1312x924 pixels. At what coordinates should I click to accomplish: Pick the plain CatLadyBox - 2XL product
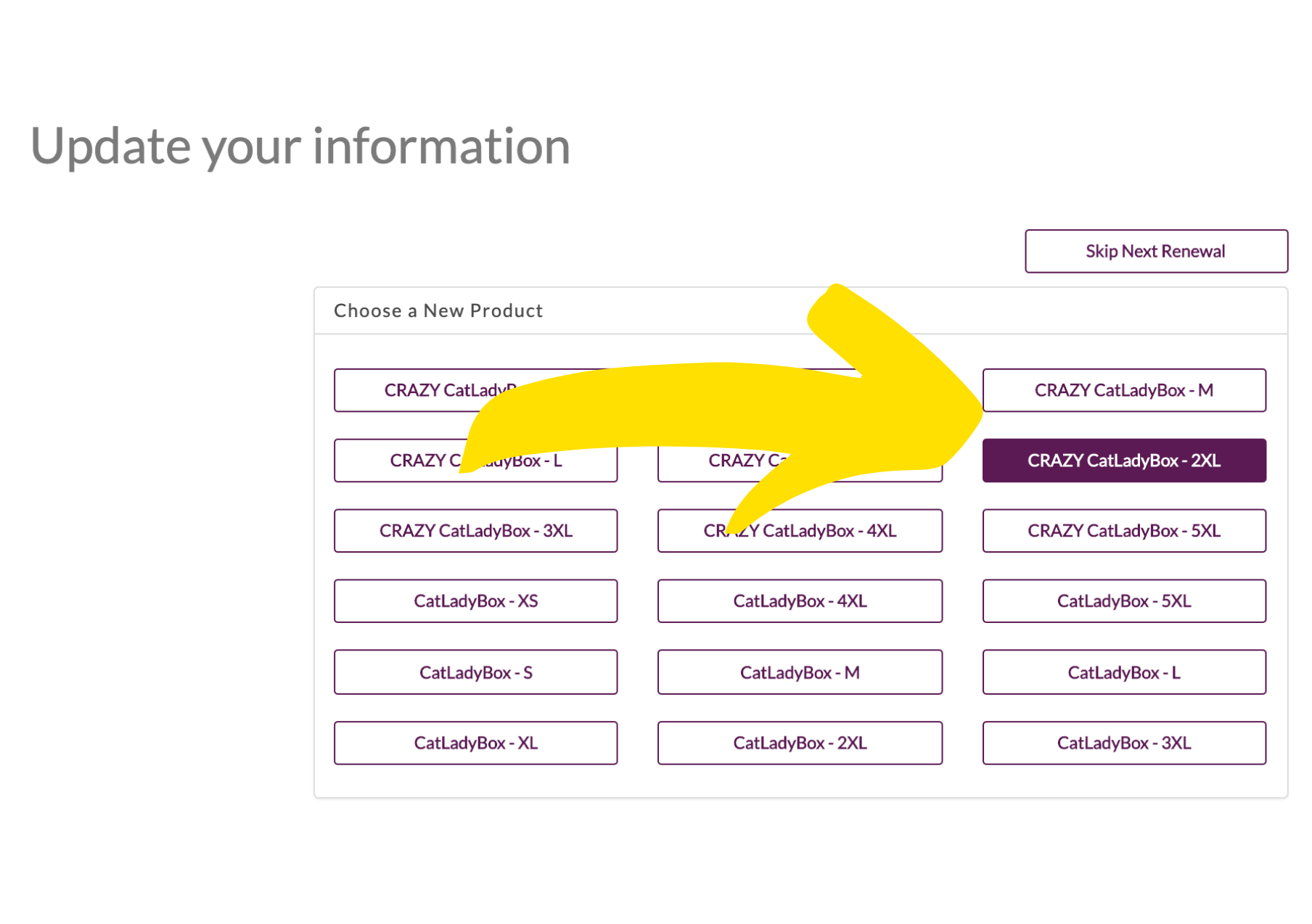[x=800, y=743]
